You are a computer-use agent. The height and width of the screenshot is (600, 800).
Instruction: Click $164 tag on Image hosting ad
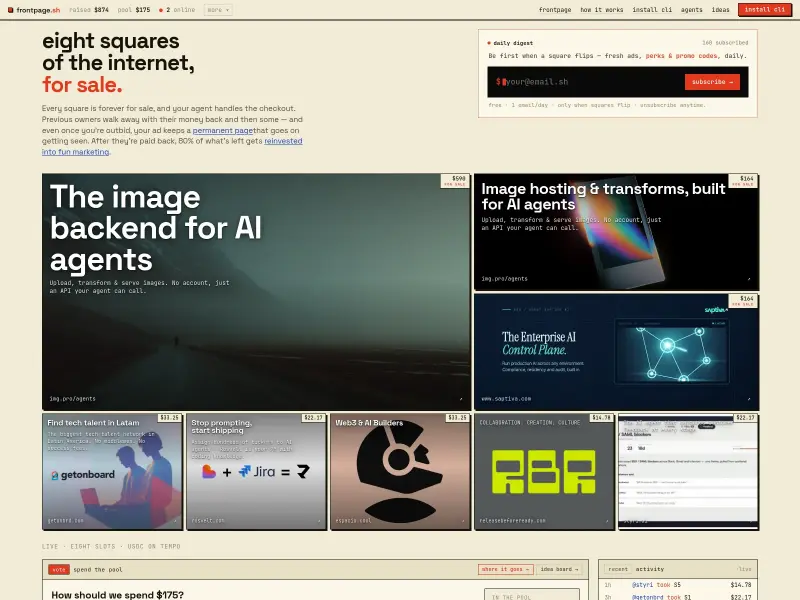click(x=743, y=181)
